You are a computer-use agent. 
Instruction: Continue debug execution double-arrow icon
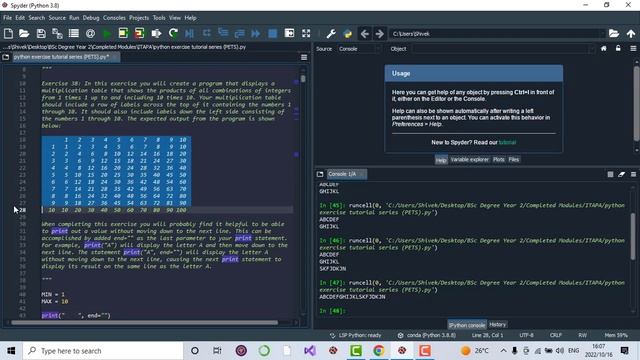point(256,33)
